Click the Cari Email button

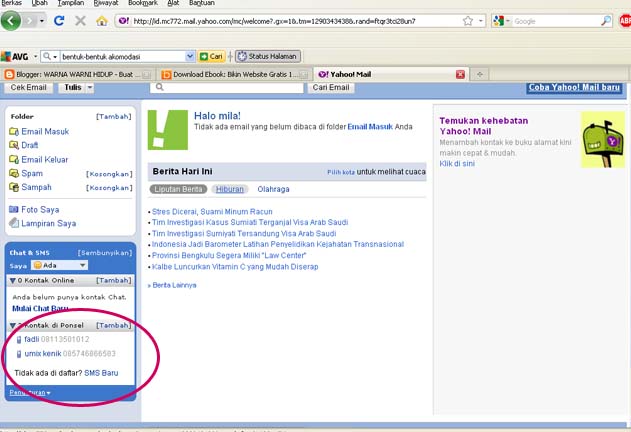331,87
